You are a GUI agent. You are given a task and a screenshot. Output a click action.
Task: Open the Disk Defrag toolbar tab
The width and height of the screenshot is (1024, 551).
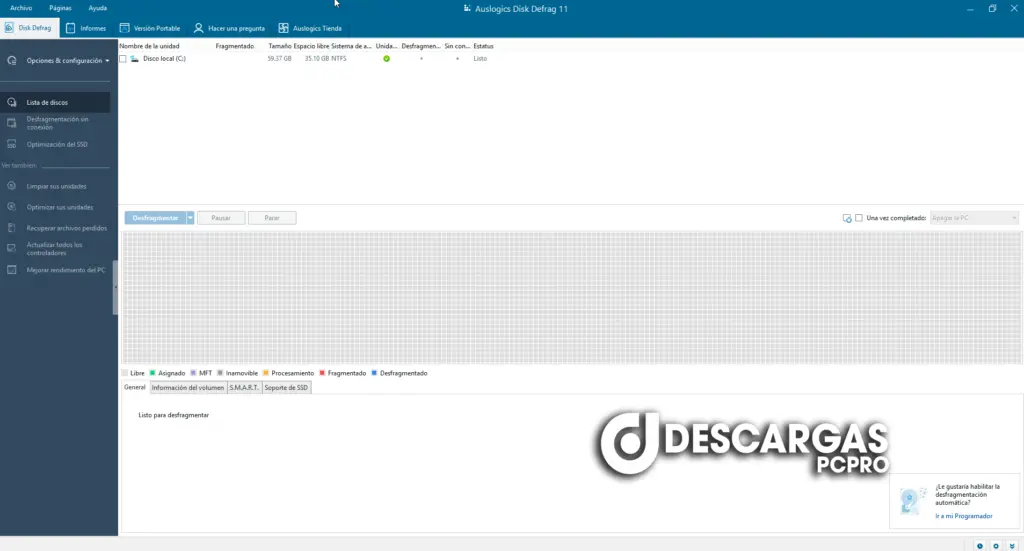[29, 28]
